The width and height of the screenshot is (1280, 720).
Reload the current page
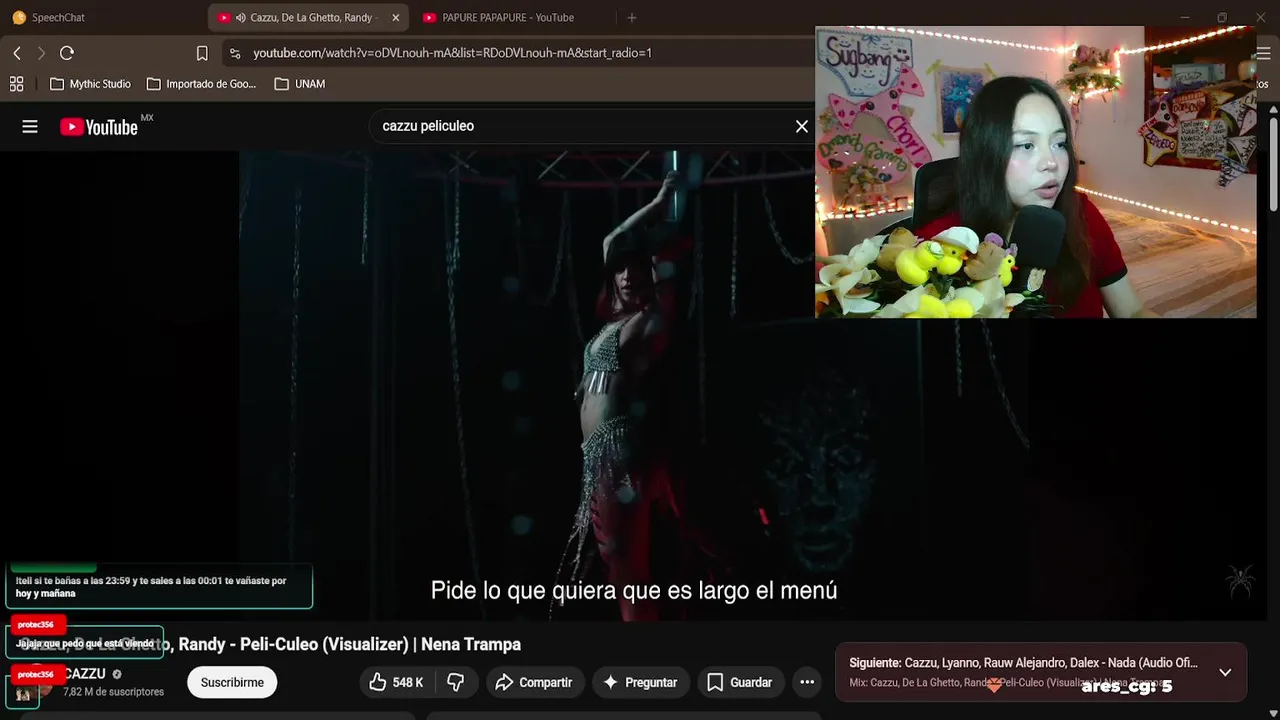coord(67,53)
